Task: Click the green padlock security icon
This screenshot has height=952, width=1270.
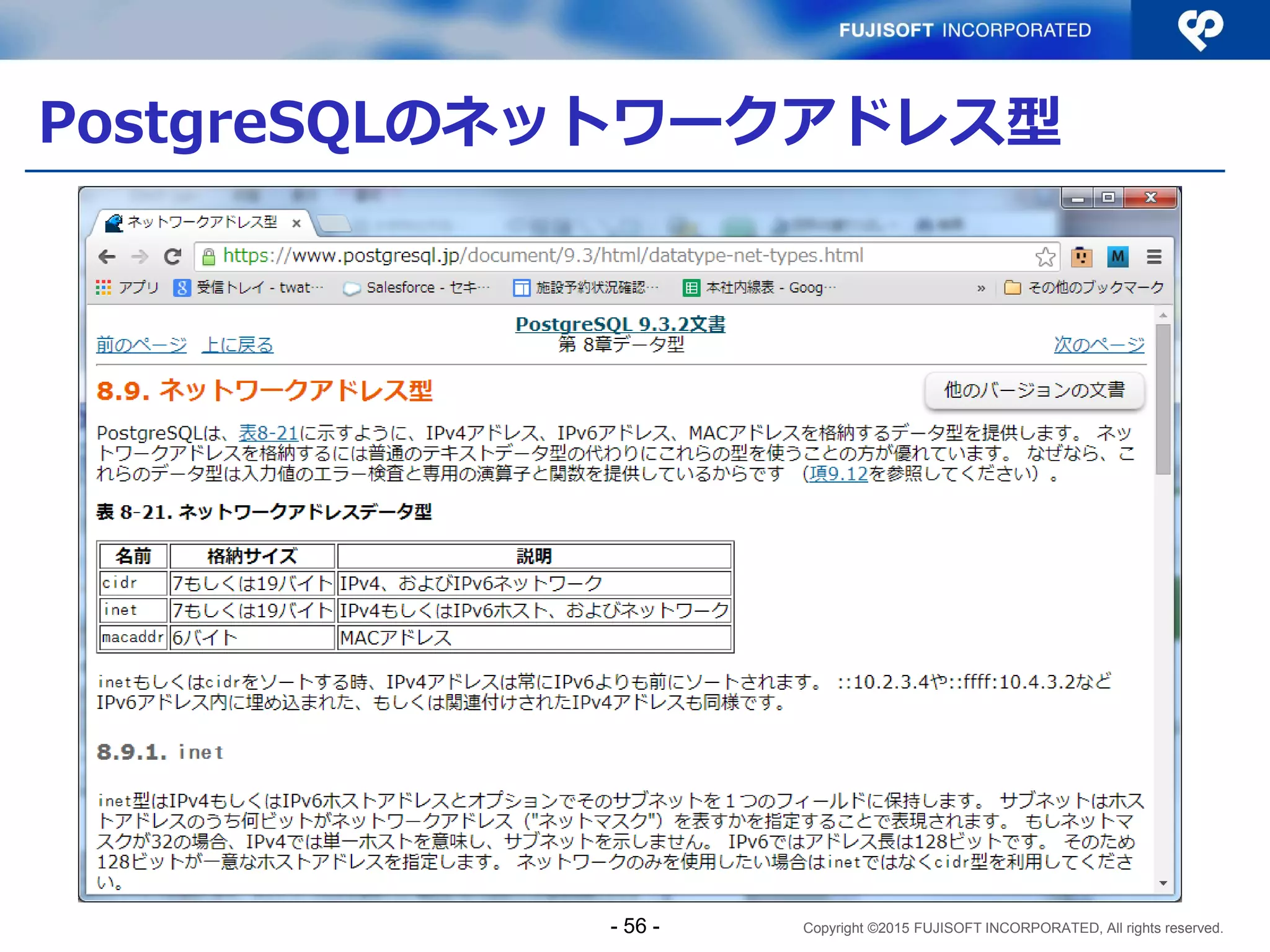Action: coord(209,256)
